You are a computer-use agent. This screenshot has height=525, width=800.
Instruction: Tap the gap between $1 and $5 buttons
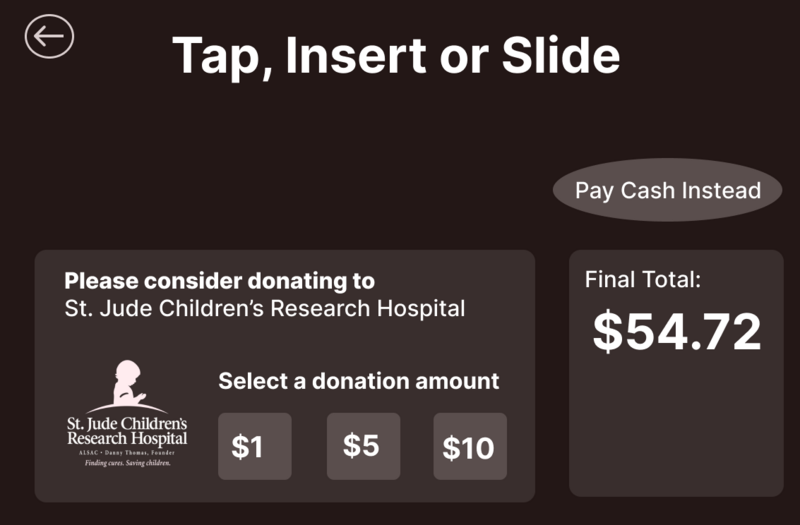309,446
